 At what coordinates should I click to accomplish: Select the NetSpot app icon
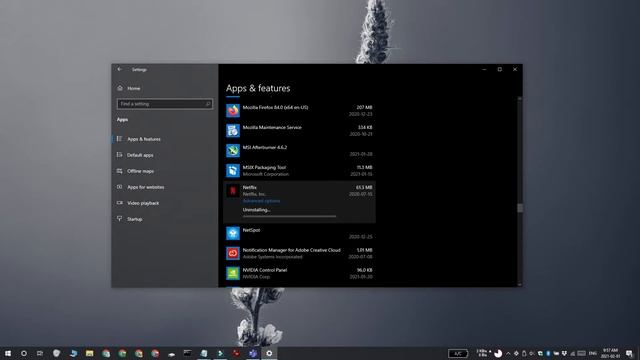pyautogui.click(x=233, y=233)
